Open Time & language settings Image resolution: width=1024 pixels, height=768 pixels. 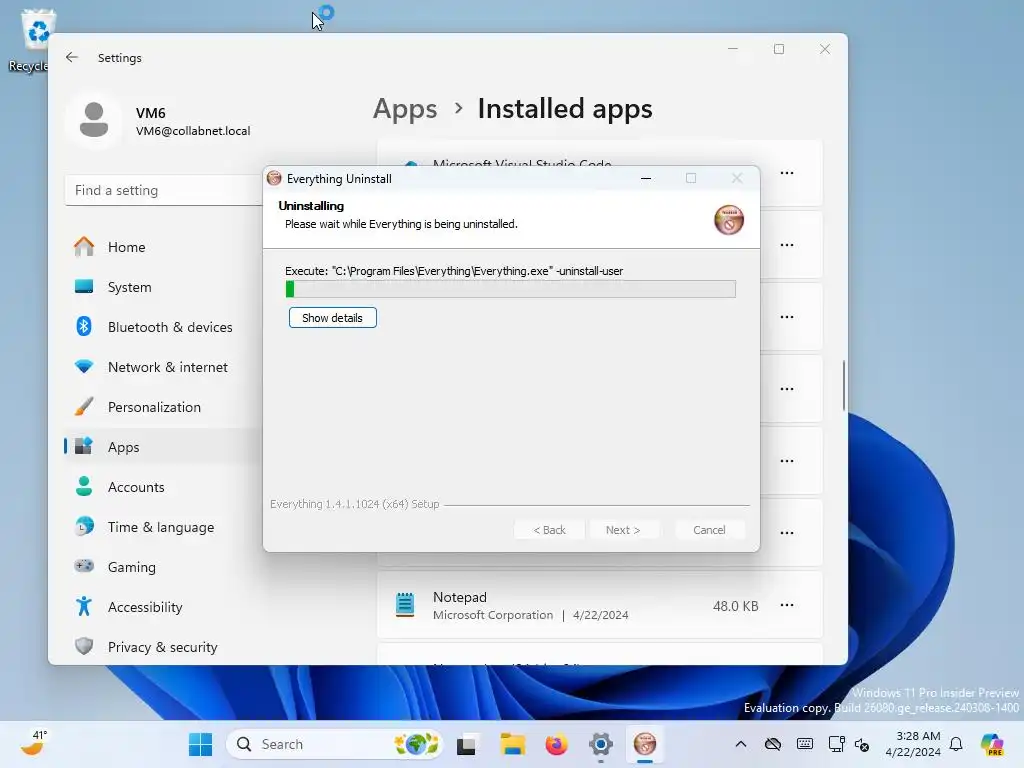(162, 527)
